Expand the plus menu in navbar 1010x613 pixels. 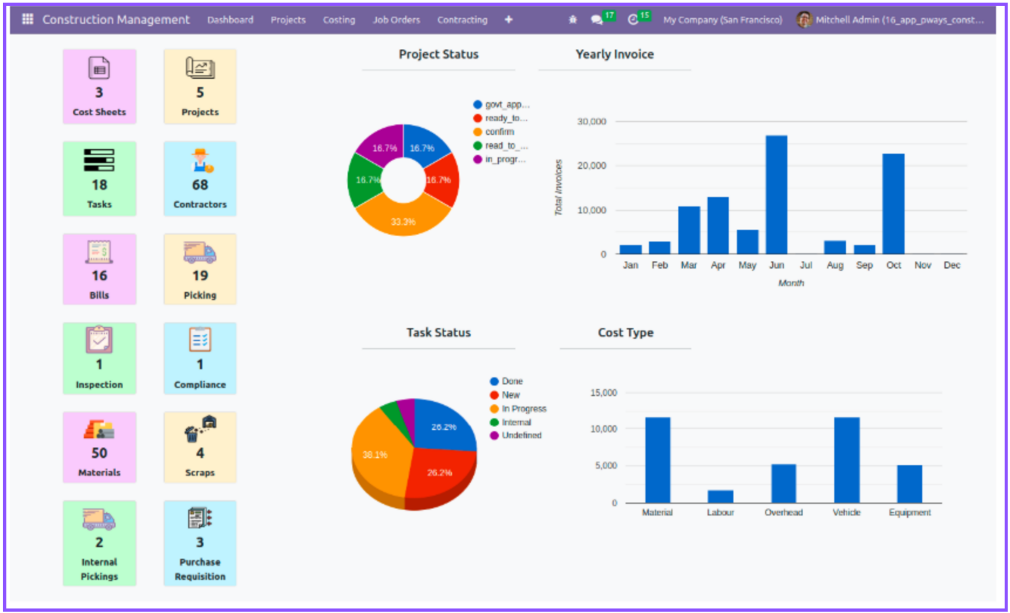[x=509, y=20]
